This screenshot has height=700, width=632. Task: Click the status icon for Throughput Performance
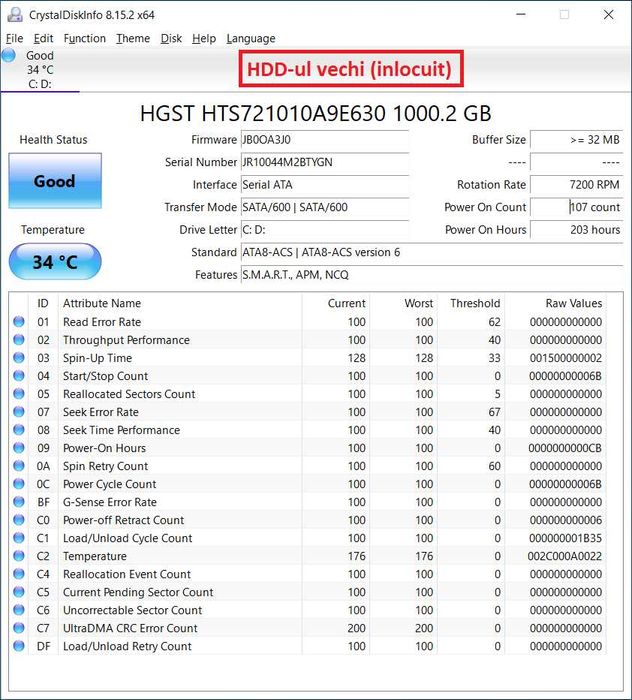(19, 340)
